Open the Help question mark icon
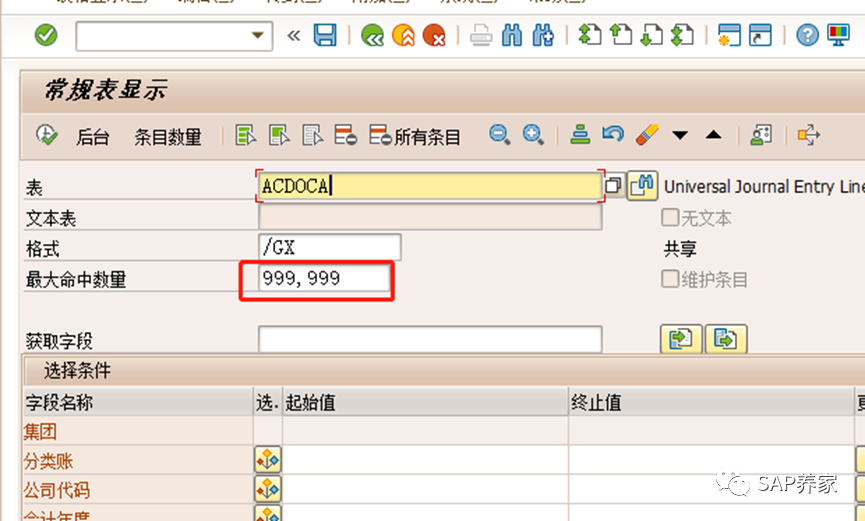865x521 pixels. pos(807,36)
